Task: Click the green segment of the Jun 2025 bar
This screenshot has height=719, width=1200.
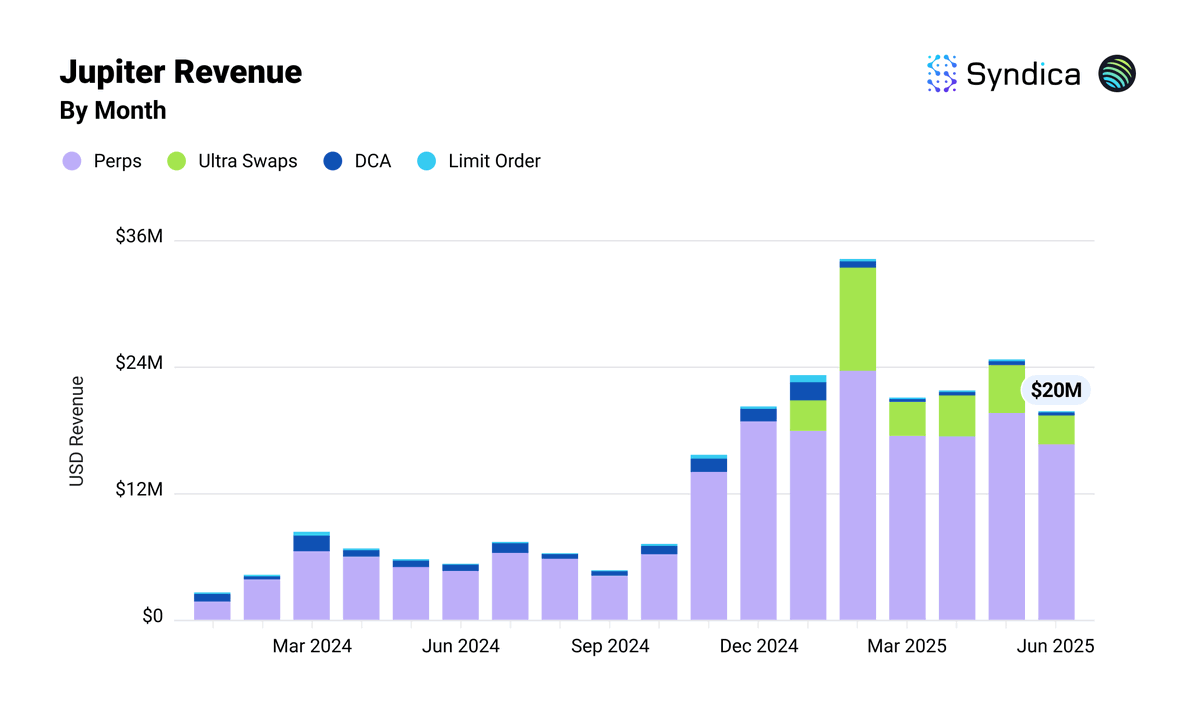Action: (x=1056, y=430)
